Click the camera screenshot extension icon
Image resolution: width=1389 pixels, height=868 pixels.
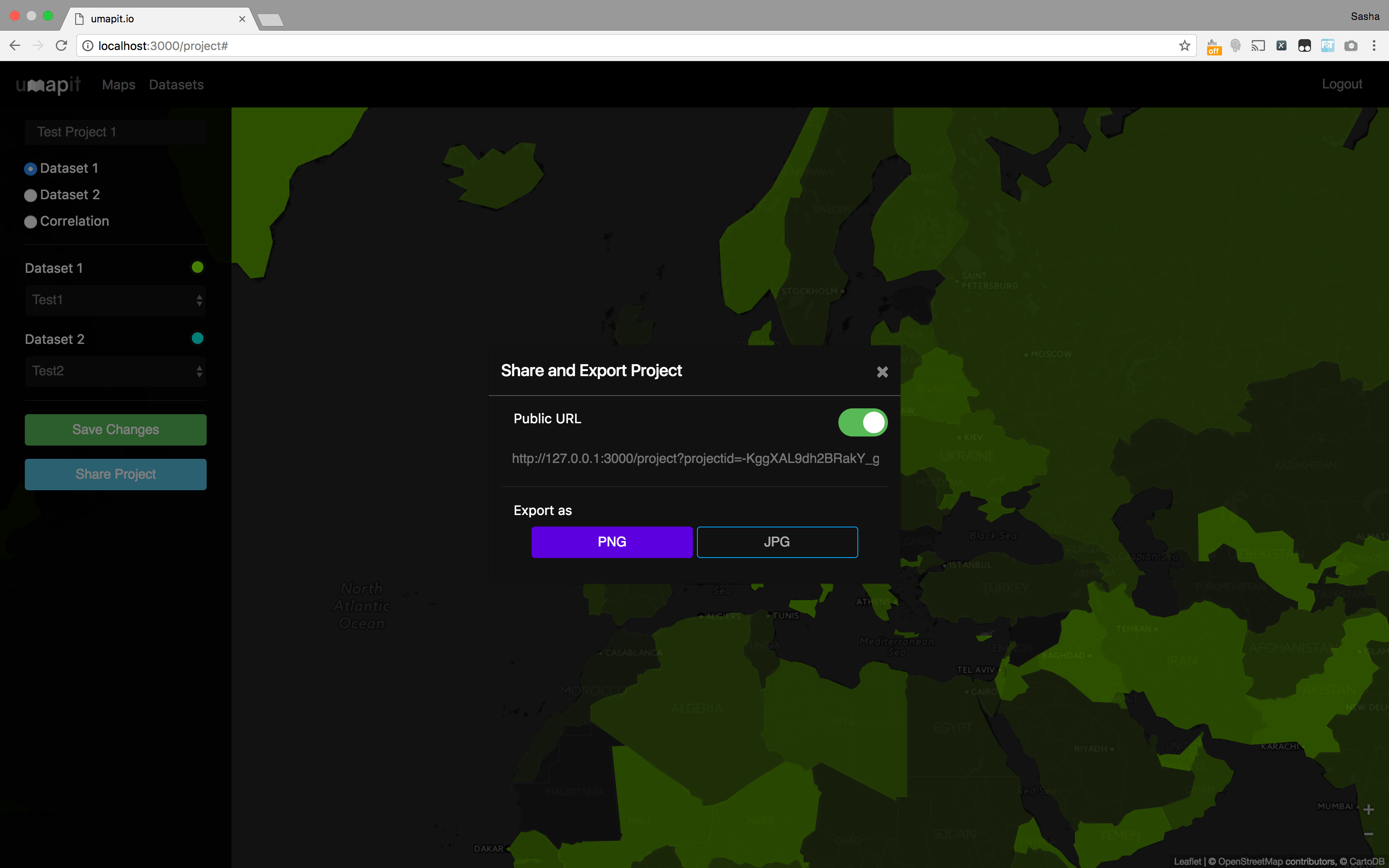(1351, 46)
